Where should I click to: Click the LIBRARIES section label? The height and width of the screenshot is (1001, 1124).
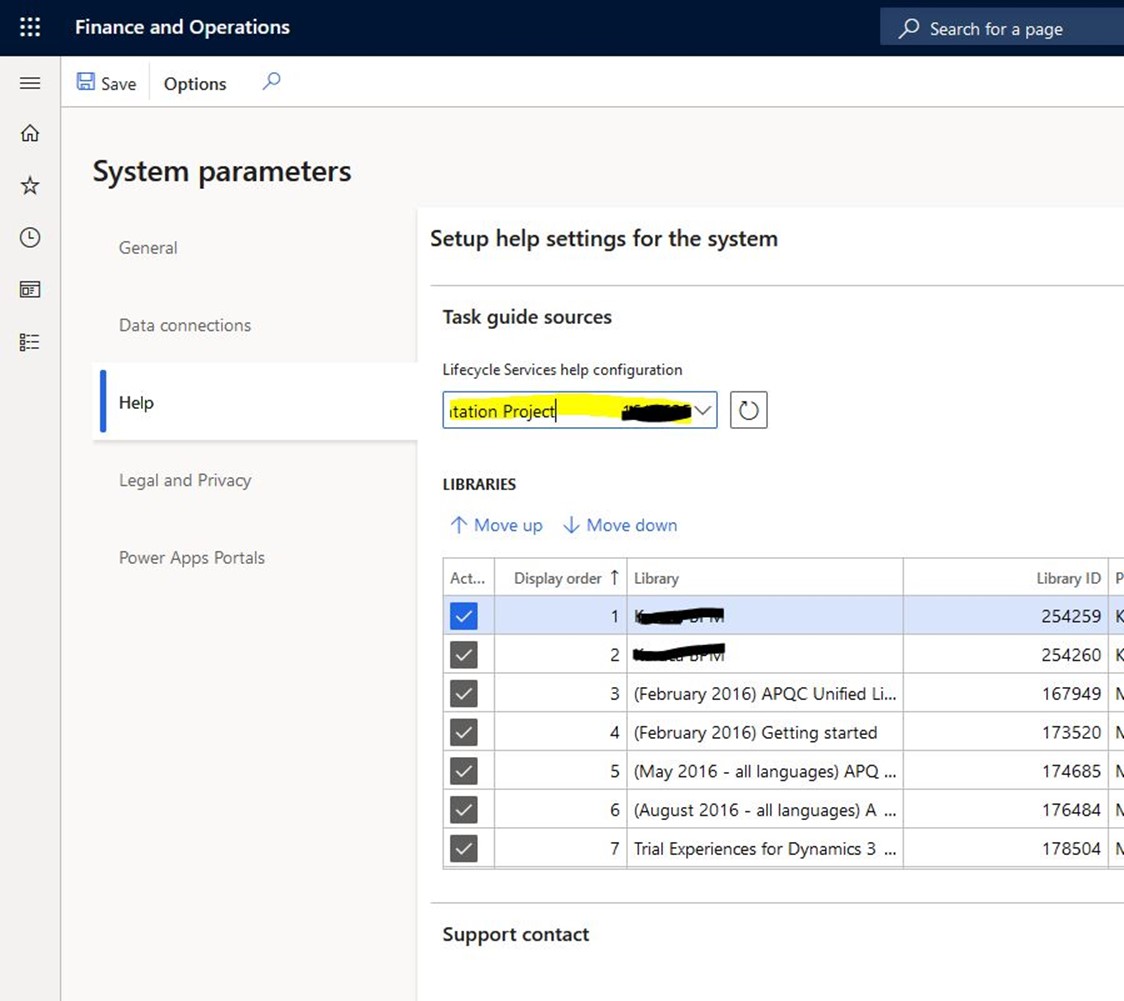point(479,484)
